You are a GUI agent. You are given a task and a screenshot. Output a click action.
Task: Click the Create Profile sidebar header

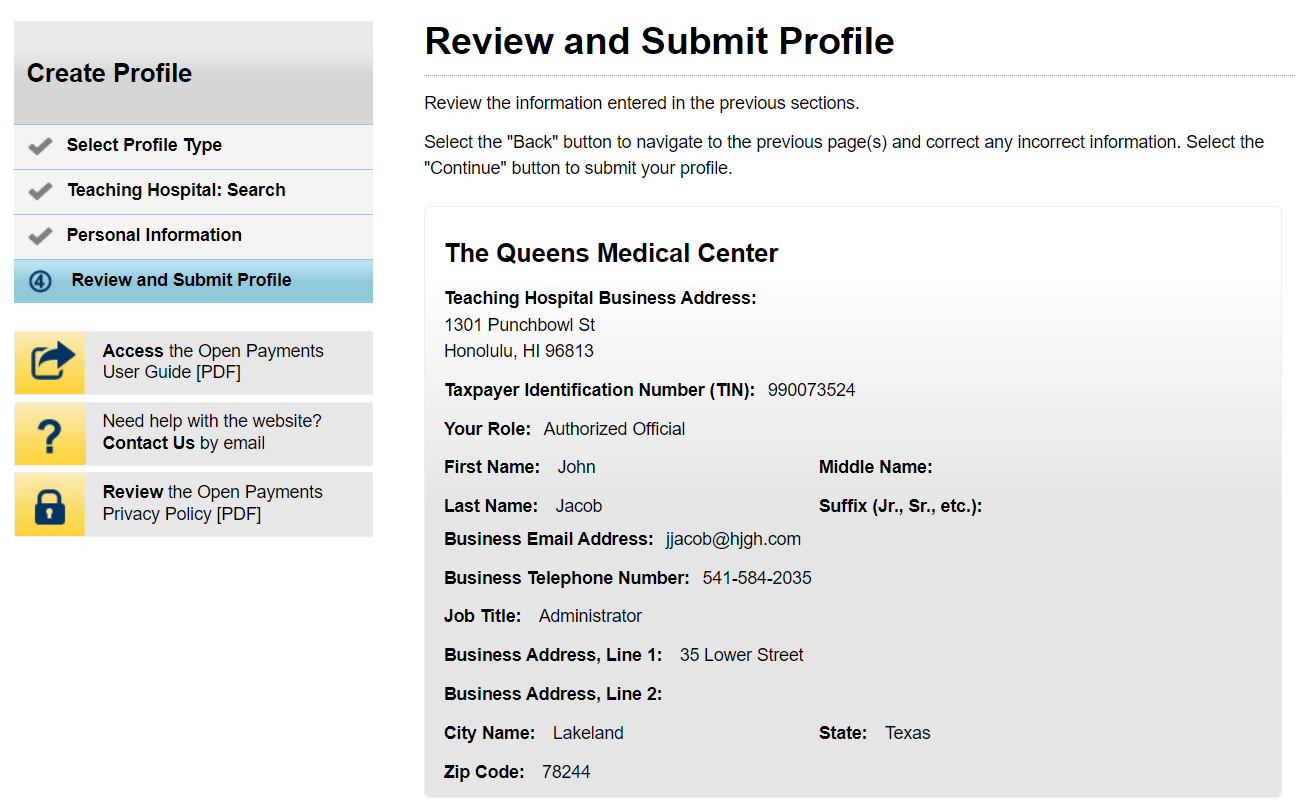[110, 73]
